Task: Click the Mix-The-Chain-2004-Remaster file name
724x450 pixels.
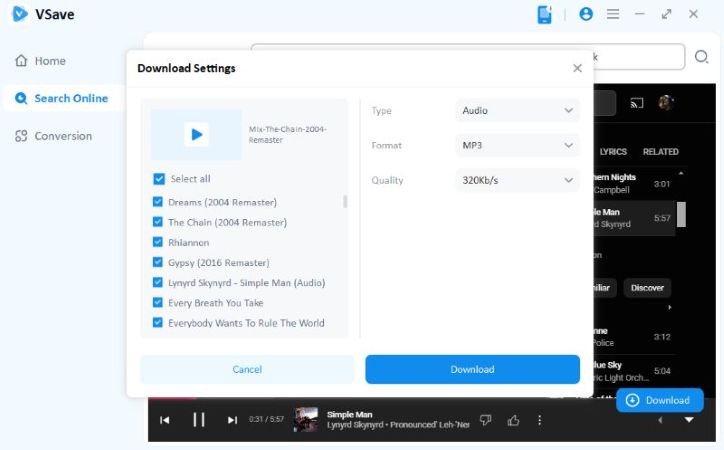Action: [x=287, y=134]
